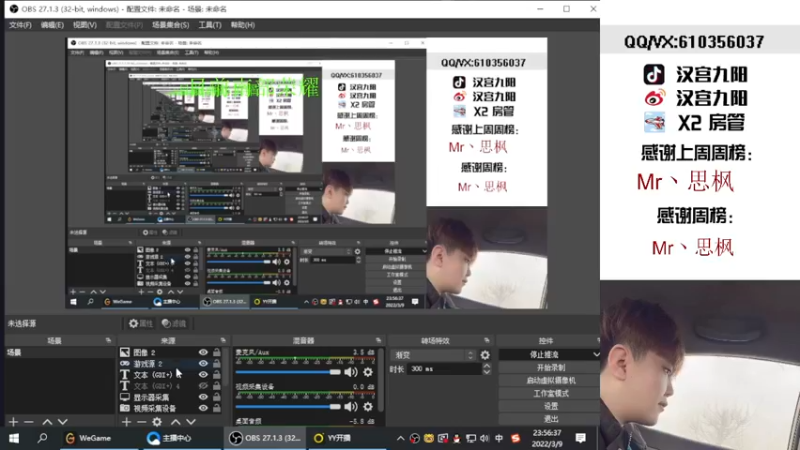Adjust the 视频采集设备 volume slider
Image resolution: width=800 pixels, height=450 pixels.
click(288, 407)
